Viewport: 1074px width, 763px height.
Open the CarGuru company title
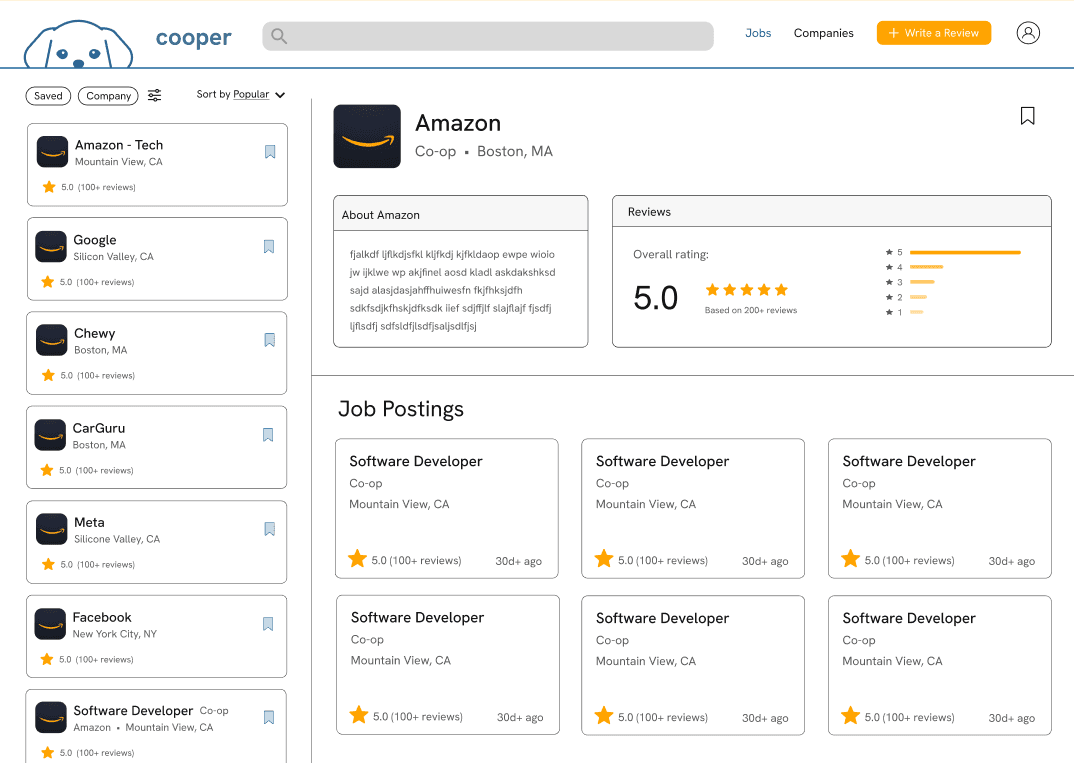click(99, 428)
